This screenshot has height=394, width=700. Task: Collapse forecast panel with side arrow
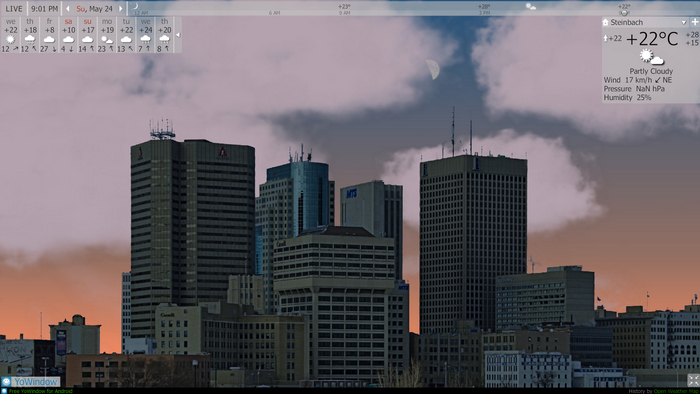coord(178,35)
